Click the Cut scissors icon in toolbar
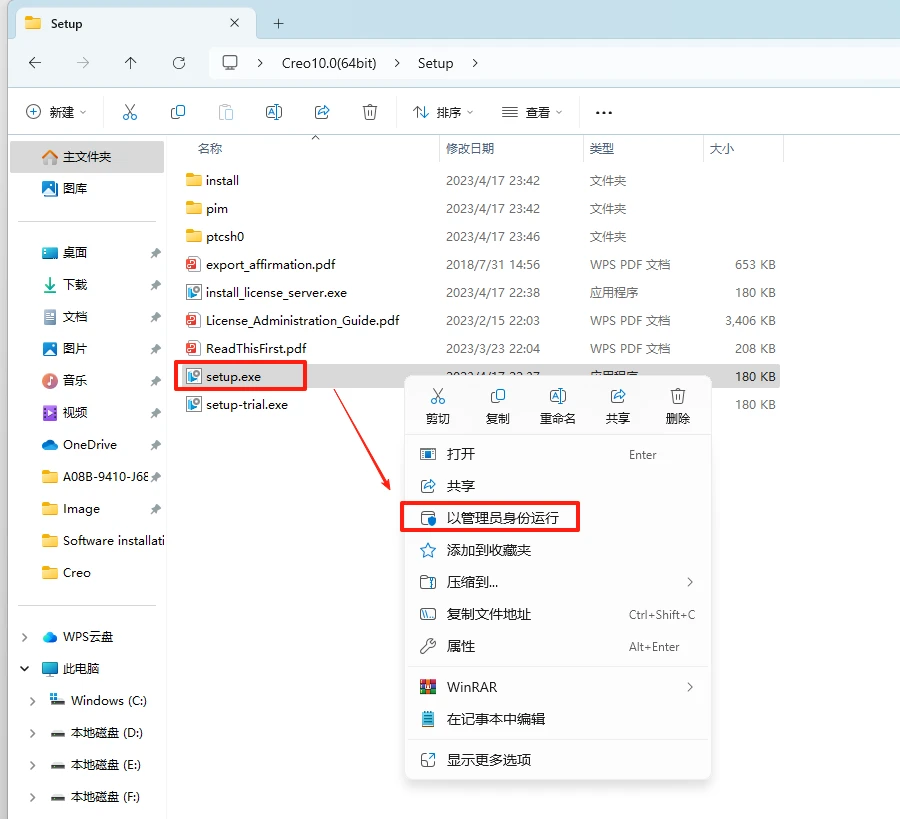Screen dimensions: 900x819 pyautogui.click(x=130, y=112)
